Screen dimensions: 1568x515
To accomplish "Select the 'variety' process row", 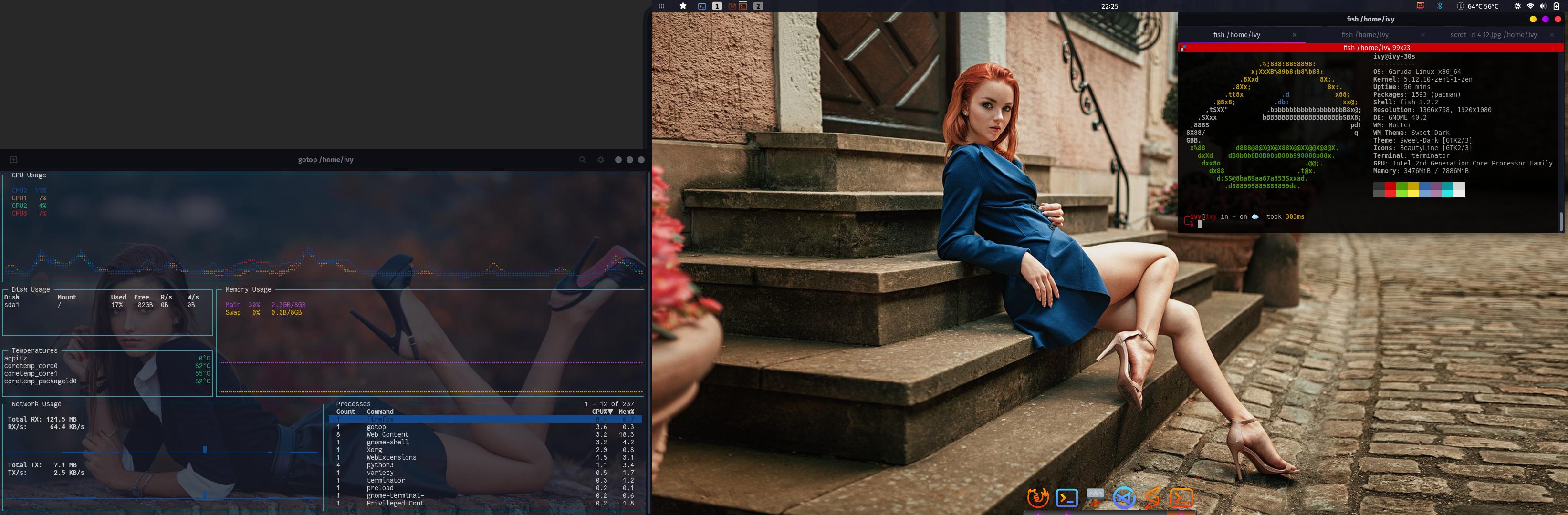I will 485,473.
